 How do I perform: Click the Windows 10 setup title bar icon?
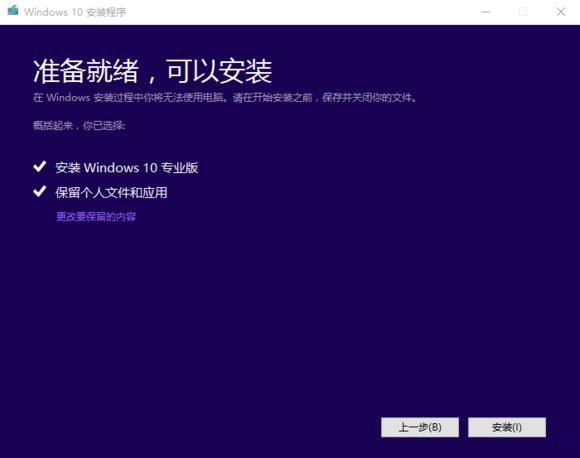(13, 11)
